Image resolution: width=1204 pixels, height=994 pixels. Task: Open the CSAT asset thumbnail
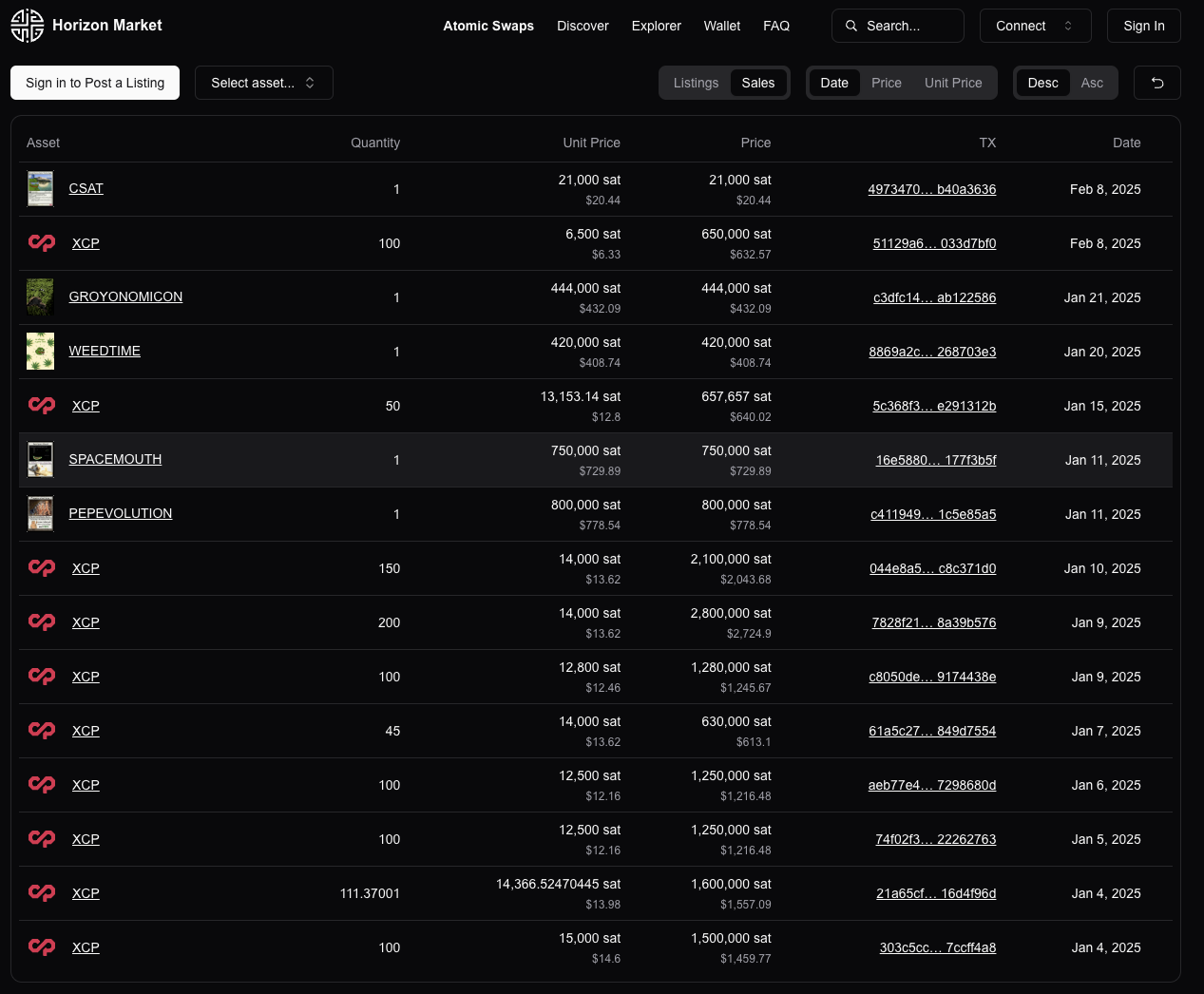click(x=40, y=189)
